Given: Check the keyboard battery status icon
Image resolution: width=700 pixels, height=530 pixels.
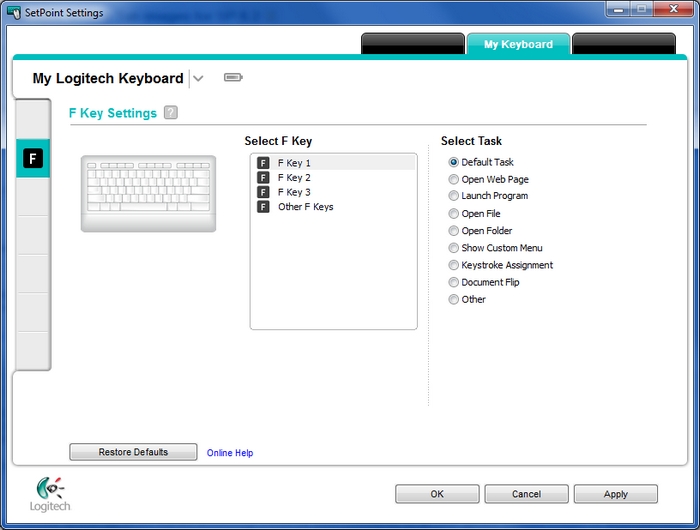Looking at the screenshot, I should pos(233,78).
